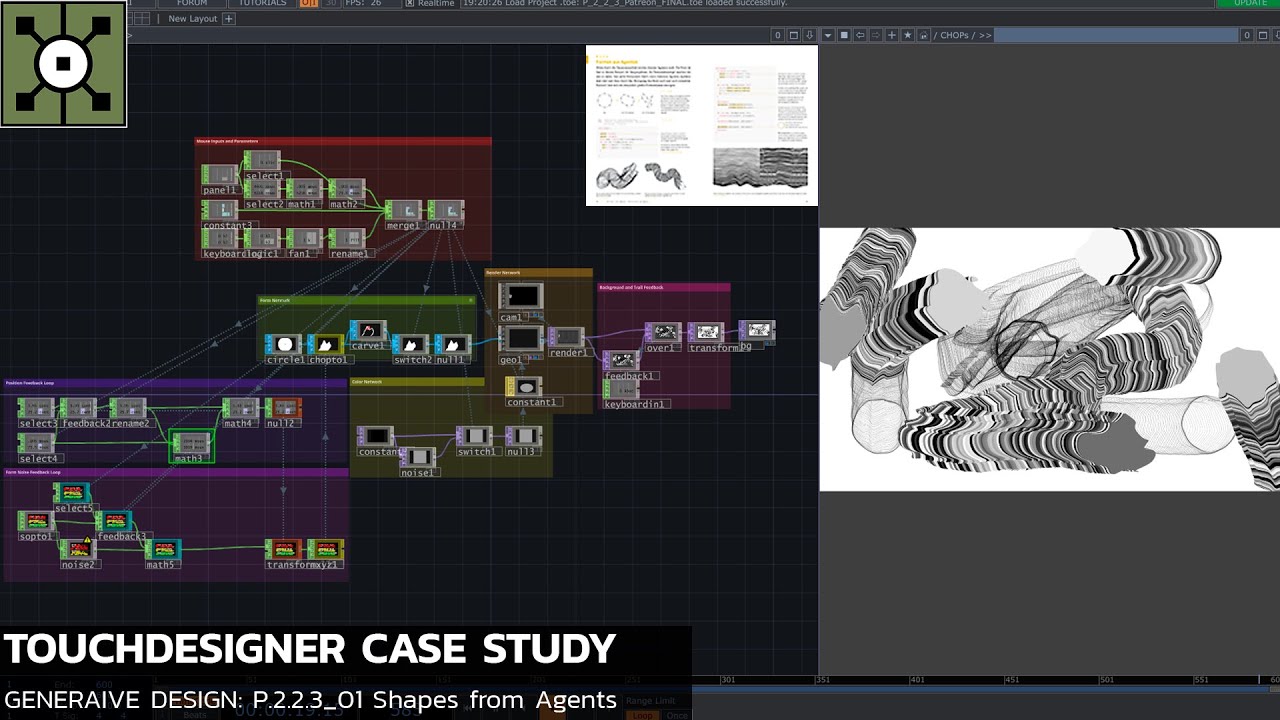Select the keyboardin1 node
Screen dimensions: 1280x720
tap(622, 390)
